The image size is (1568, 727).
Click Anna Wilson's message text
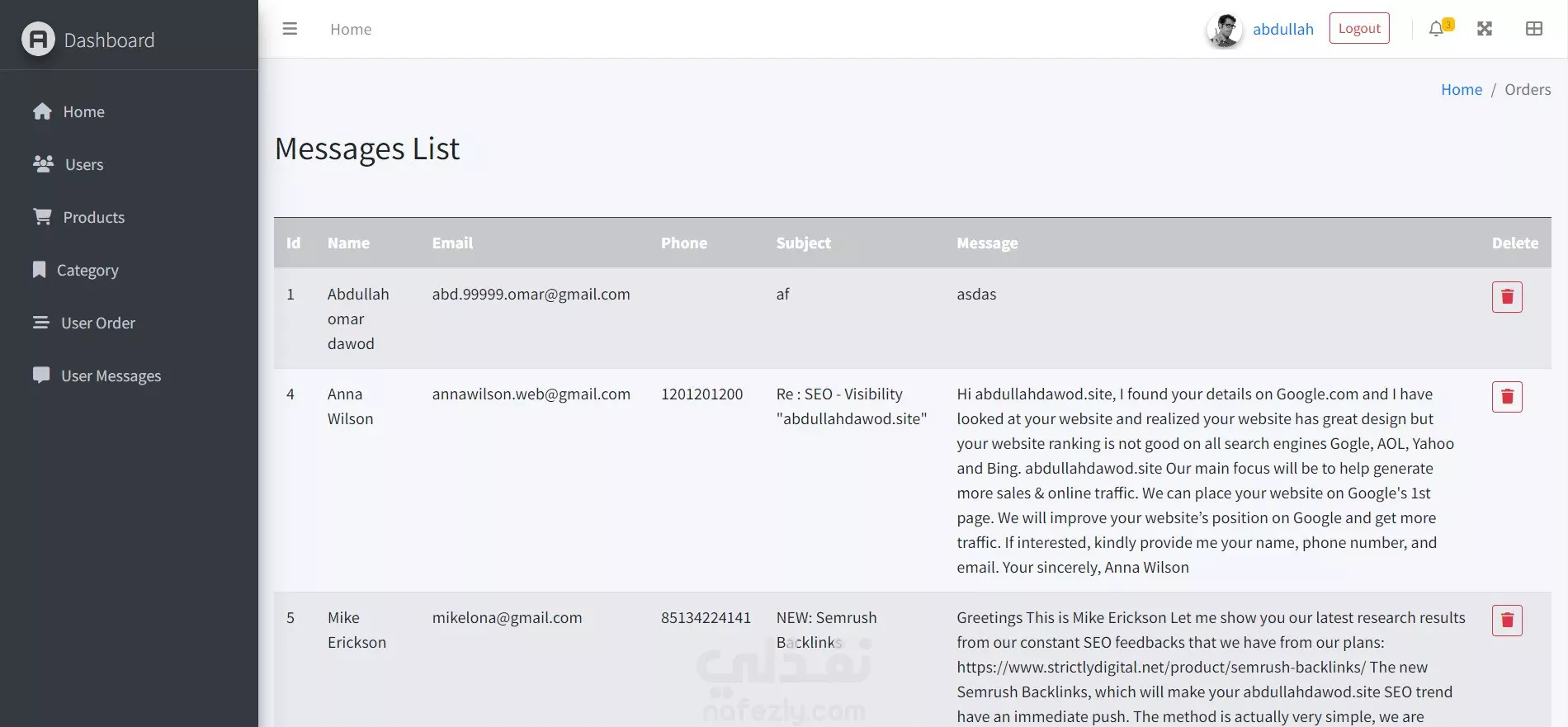(1205, 480)
